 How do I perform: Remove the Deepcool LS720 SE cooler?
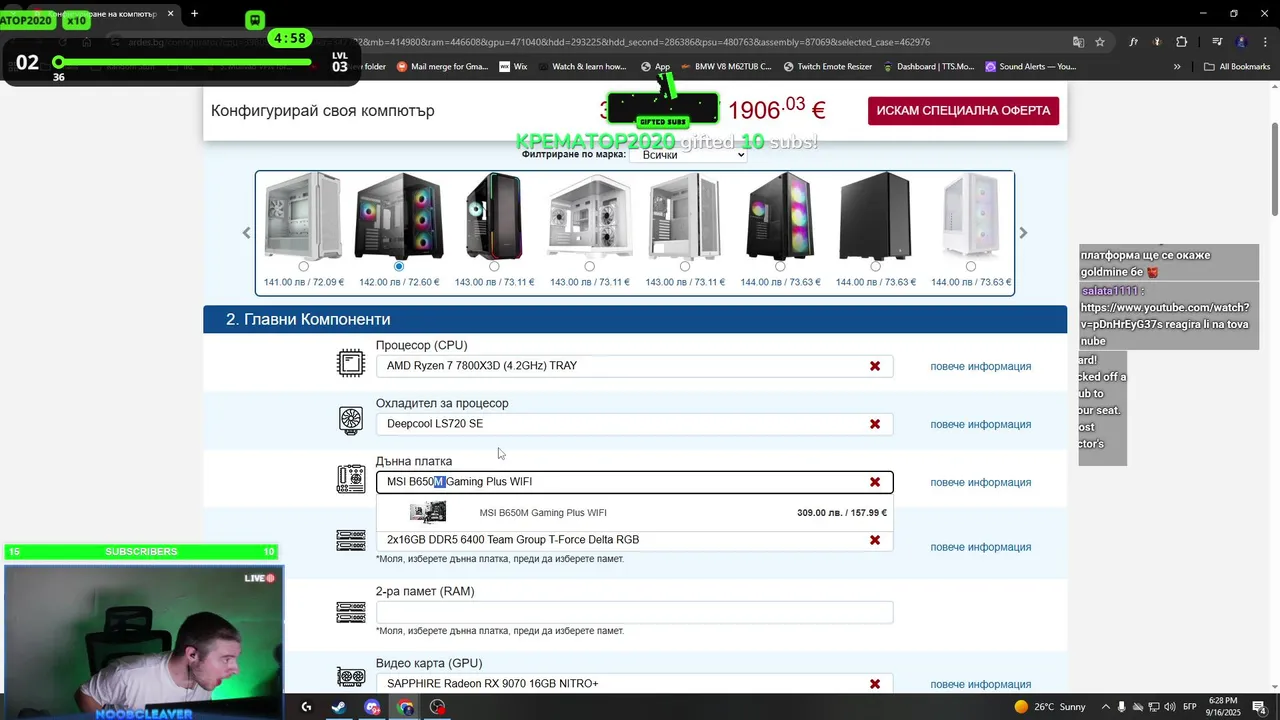pos(875,424)
